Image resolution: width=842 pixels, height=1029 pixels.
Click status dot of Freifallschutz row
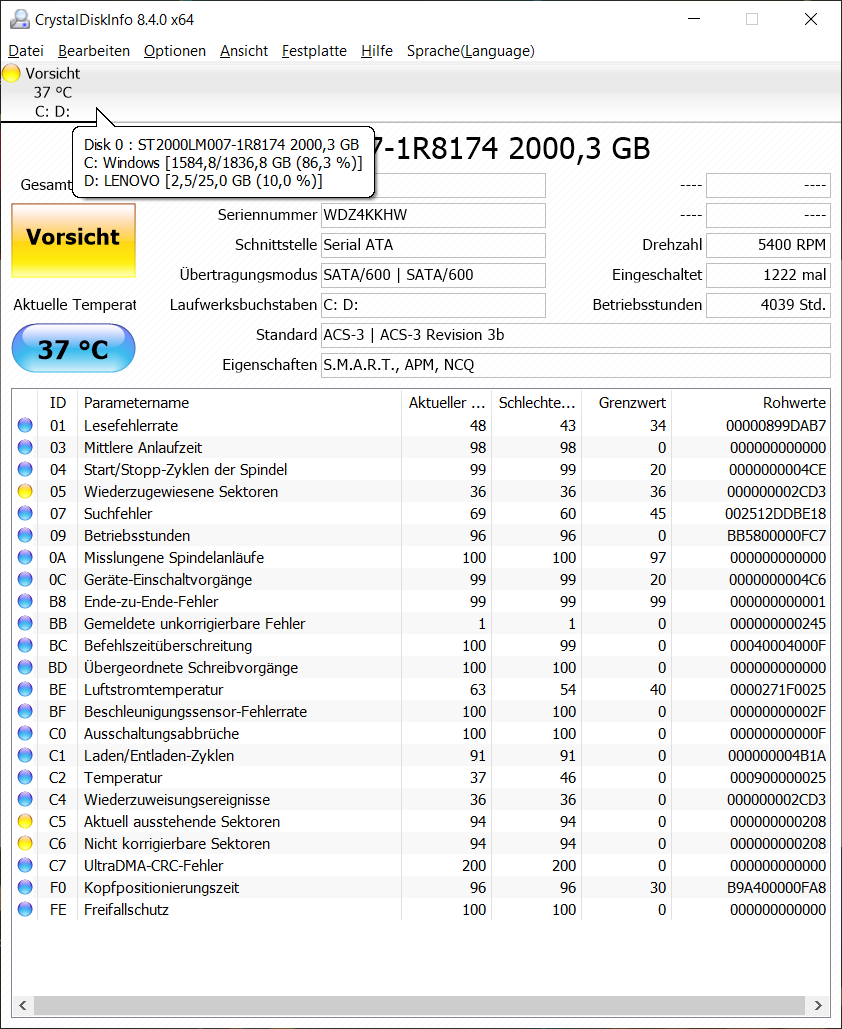25,909
